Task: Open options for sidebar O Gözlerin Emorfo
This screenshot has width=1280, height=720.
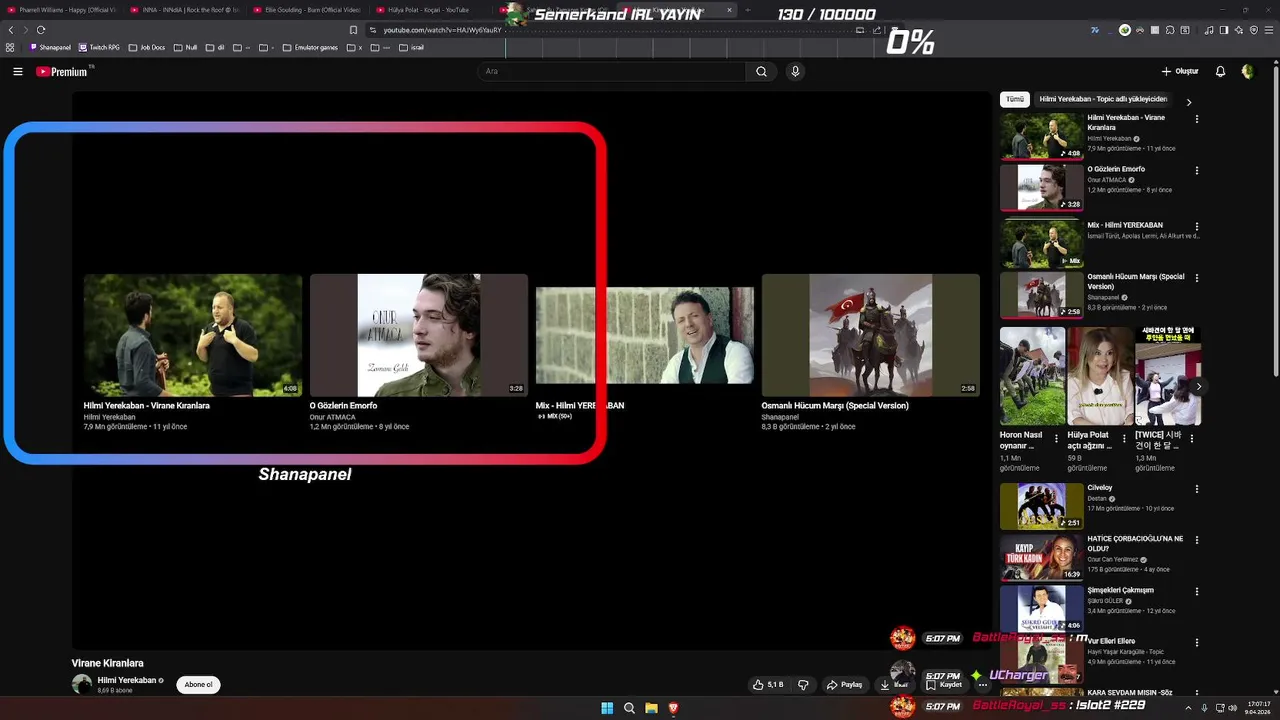Action: coord(1197,170)
